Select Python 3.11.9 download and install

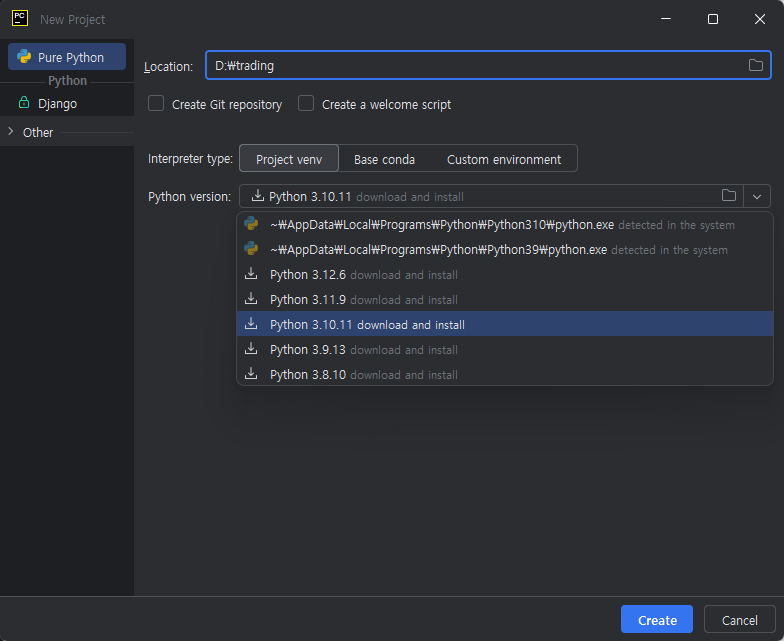tap(505, 300)
